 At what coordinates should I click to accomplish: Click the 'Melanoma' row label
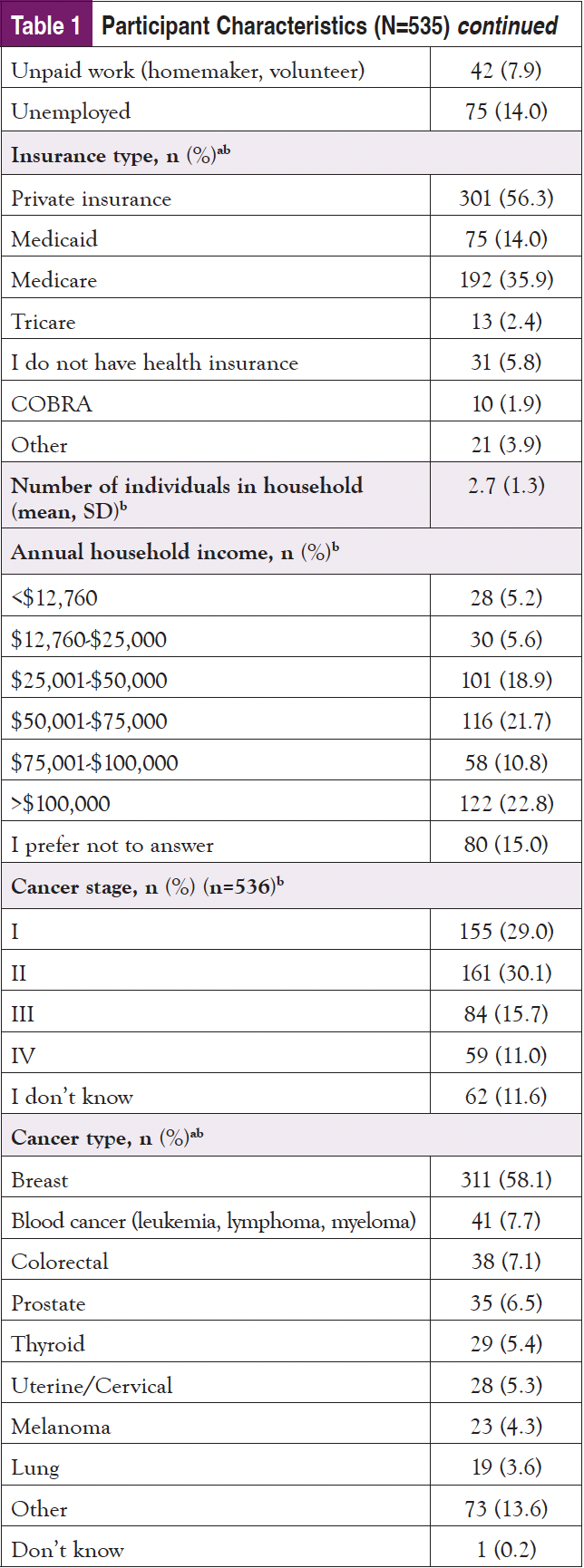click(x=61, y=1427)
